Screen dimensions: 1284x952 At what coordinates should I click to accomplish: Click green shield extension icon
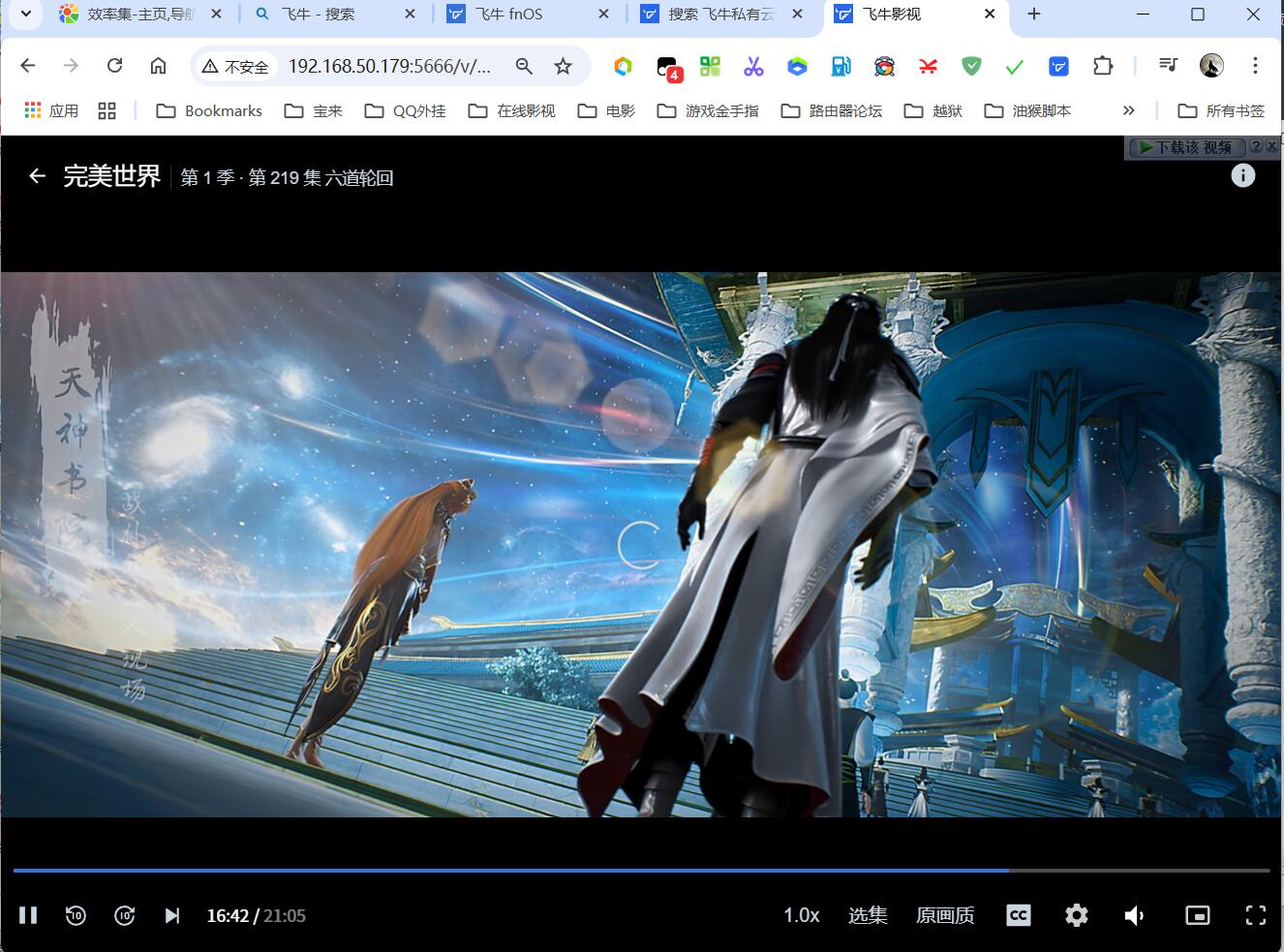[x=971, y=66]
